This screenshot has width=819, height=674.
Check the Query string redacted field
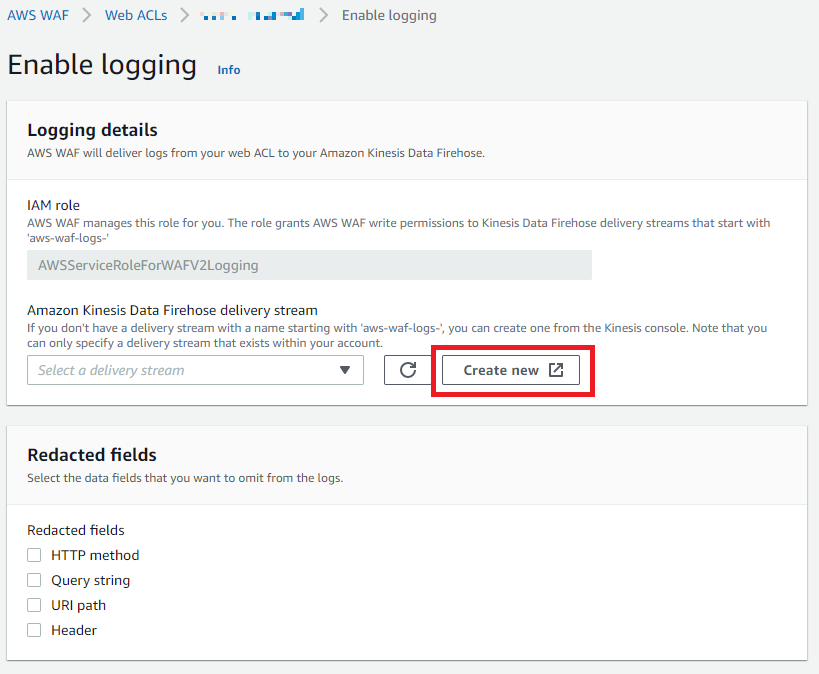coord(34,580)
